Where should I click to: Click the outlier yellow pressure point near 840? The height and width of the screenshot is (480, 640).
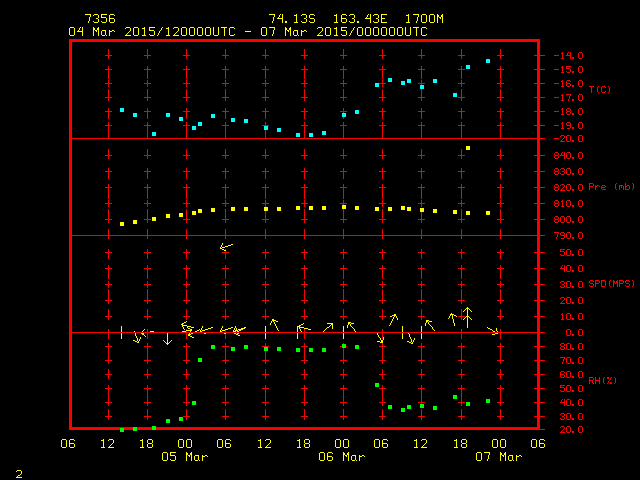(x=468, y=148)
